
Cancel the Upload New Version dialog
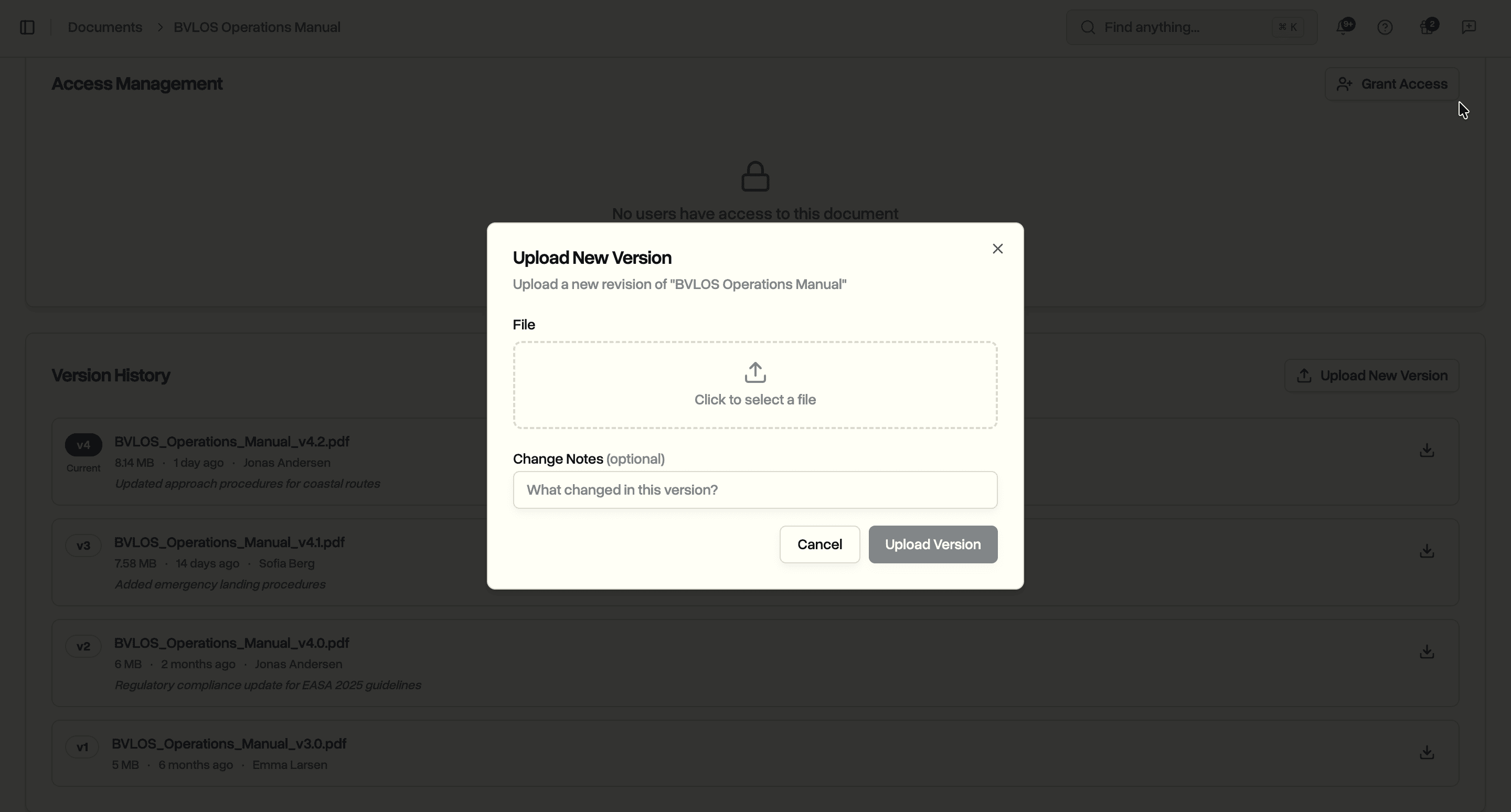[x=819, y=544]
